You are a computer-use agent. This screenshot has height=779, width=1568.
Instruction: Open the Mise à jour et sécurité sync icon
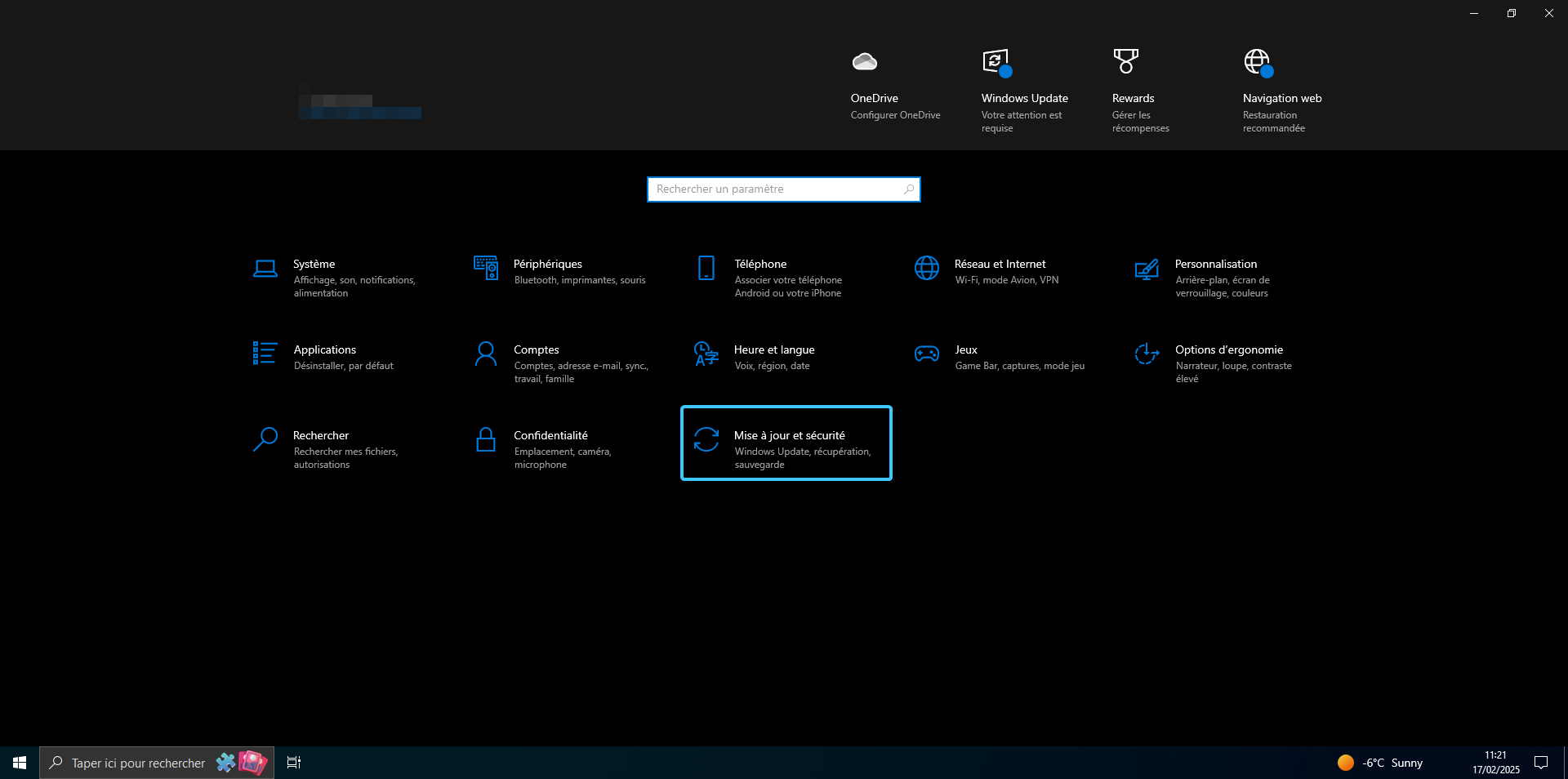pos(706,439)
